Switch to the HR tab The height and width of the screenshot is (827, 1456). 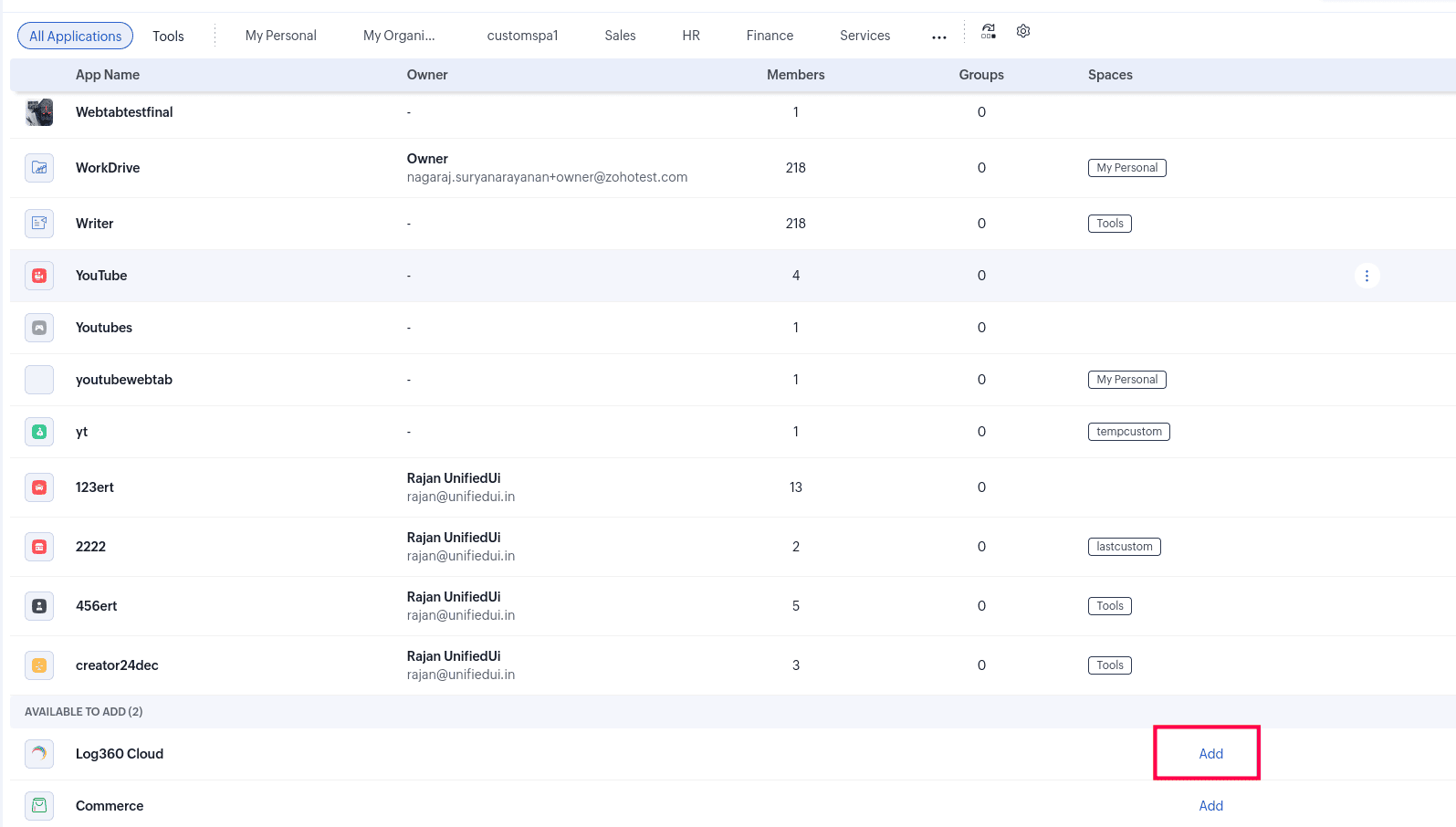pyautogui.click(x=691, y=36)
